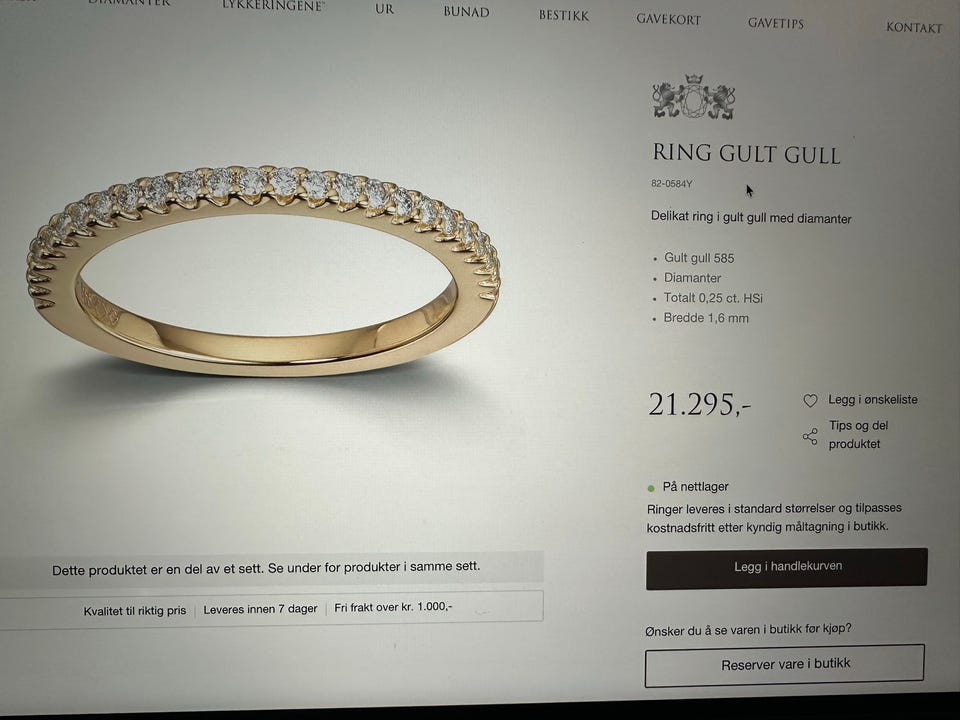Click Tips og del produktet link

click(858, 435)
